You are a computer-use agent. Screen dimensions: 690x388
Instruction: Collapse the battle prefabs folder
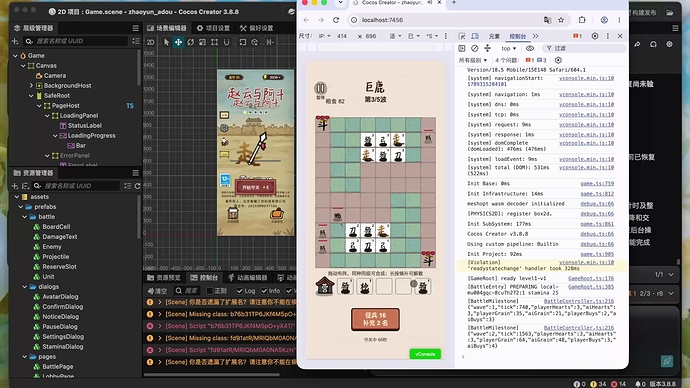(25, 217)
